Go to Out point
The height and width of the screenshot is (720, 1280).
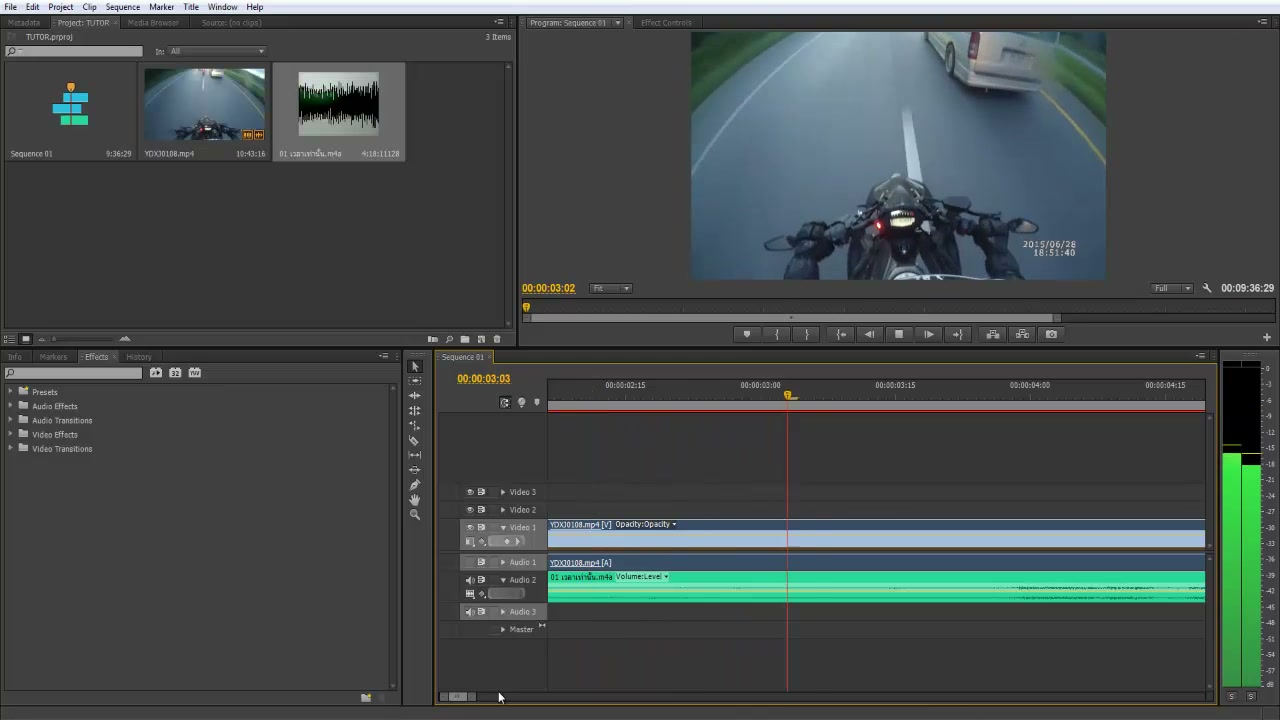(x=958, y=334)
